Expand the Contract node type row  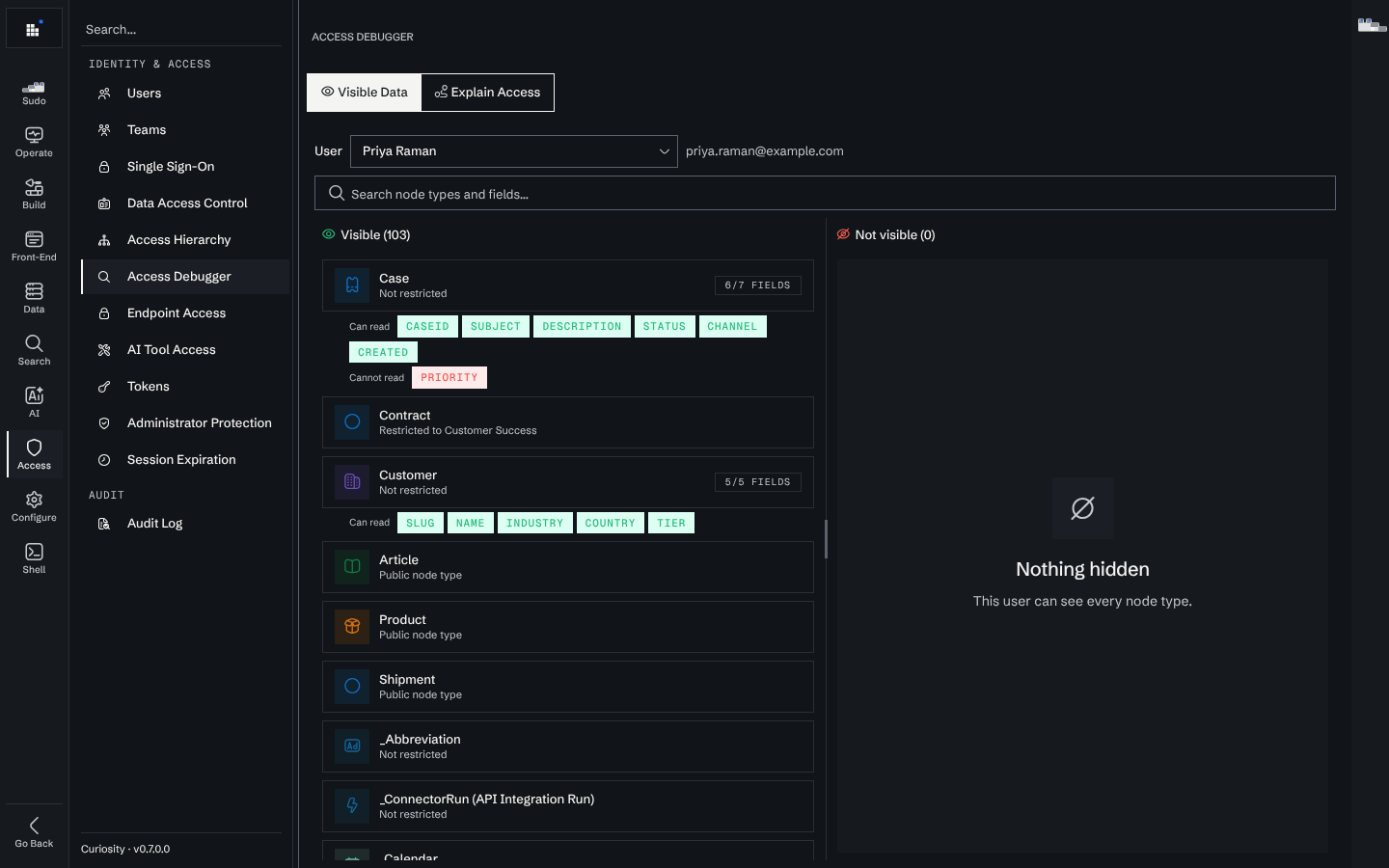(x=568, y=422)
